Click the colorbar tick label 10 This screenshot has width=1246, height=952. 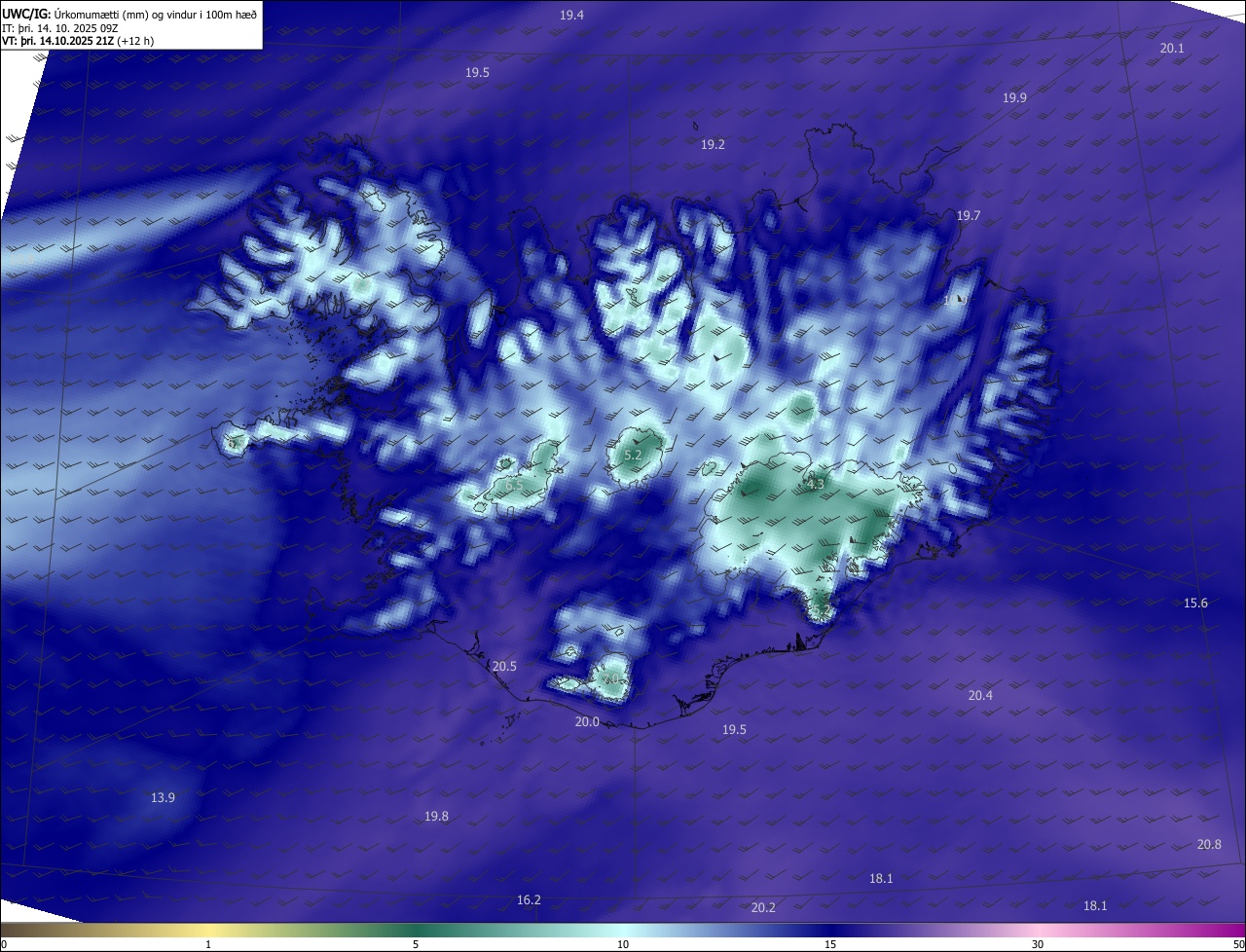tap(623, 944)
